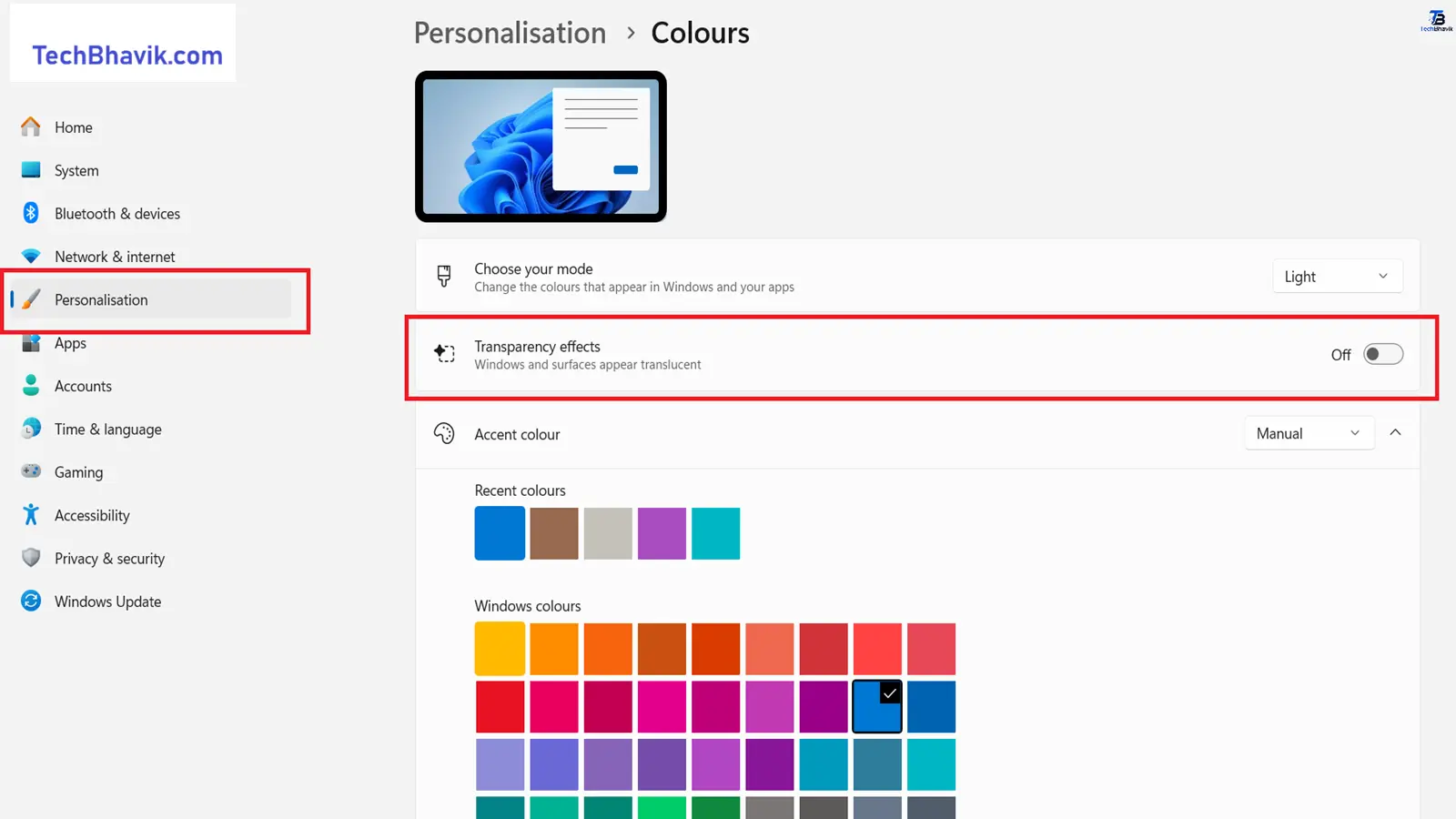Select the yellow gold Windows colour
The height and width of the screenshot is (819, 1456).
click(x=500, y=649)
